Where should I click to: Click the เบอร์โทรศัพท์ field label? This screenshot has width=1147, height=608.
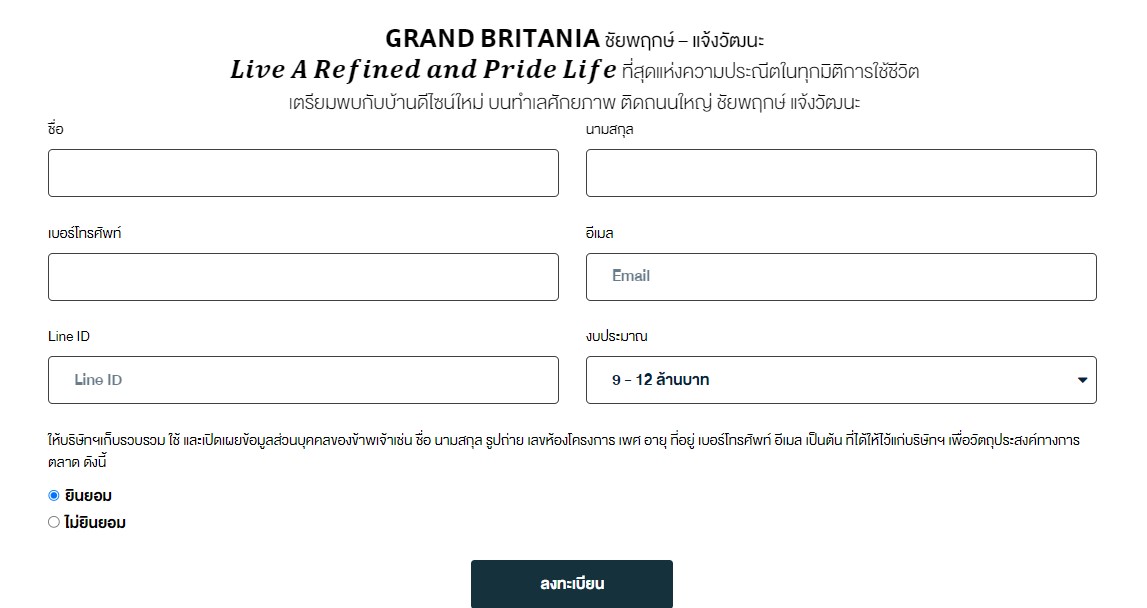84,233
